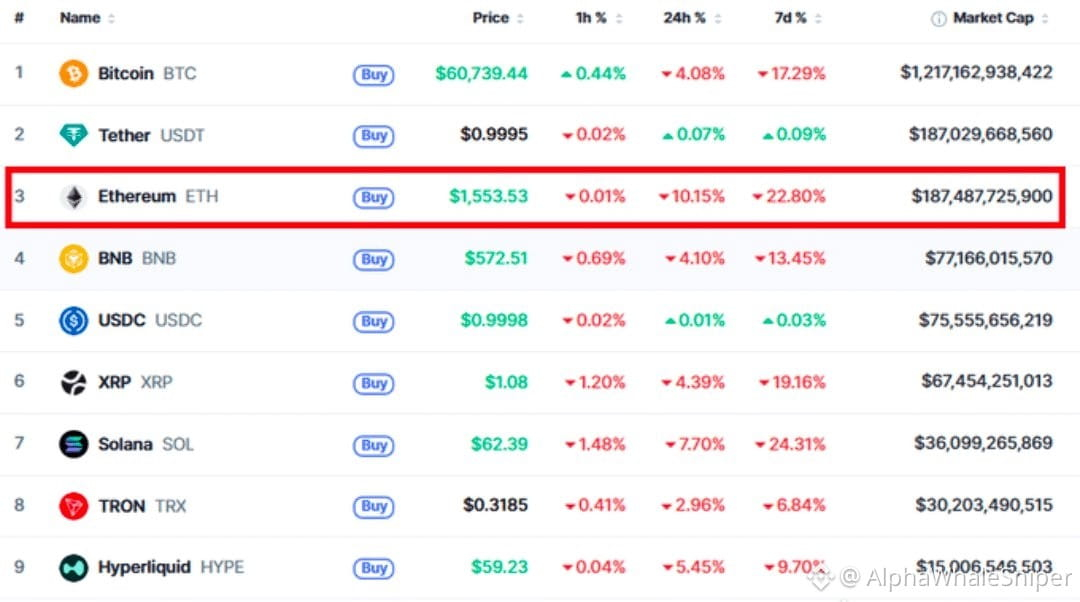Image resolution: width=1080 pixels, height=602 pixels.
Task: Open the TRON TRX name link
Action: click(x=142, y=506)
